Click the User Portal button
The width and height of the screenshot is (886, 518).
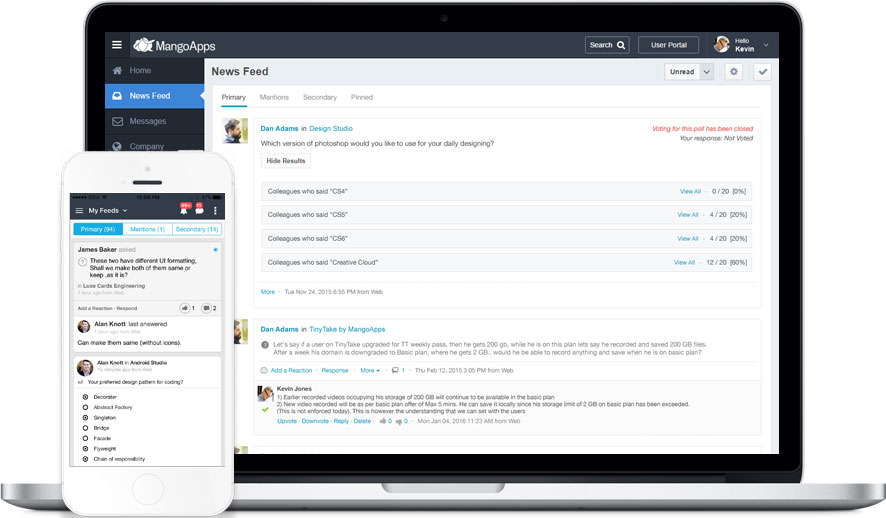coord(668,45)
